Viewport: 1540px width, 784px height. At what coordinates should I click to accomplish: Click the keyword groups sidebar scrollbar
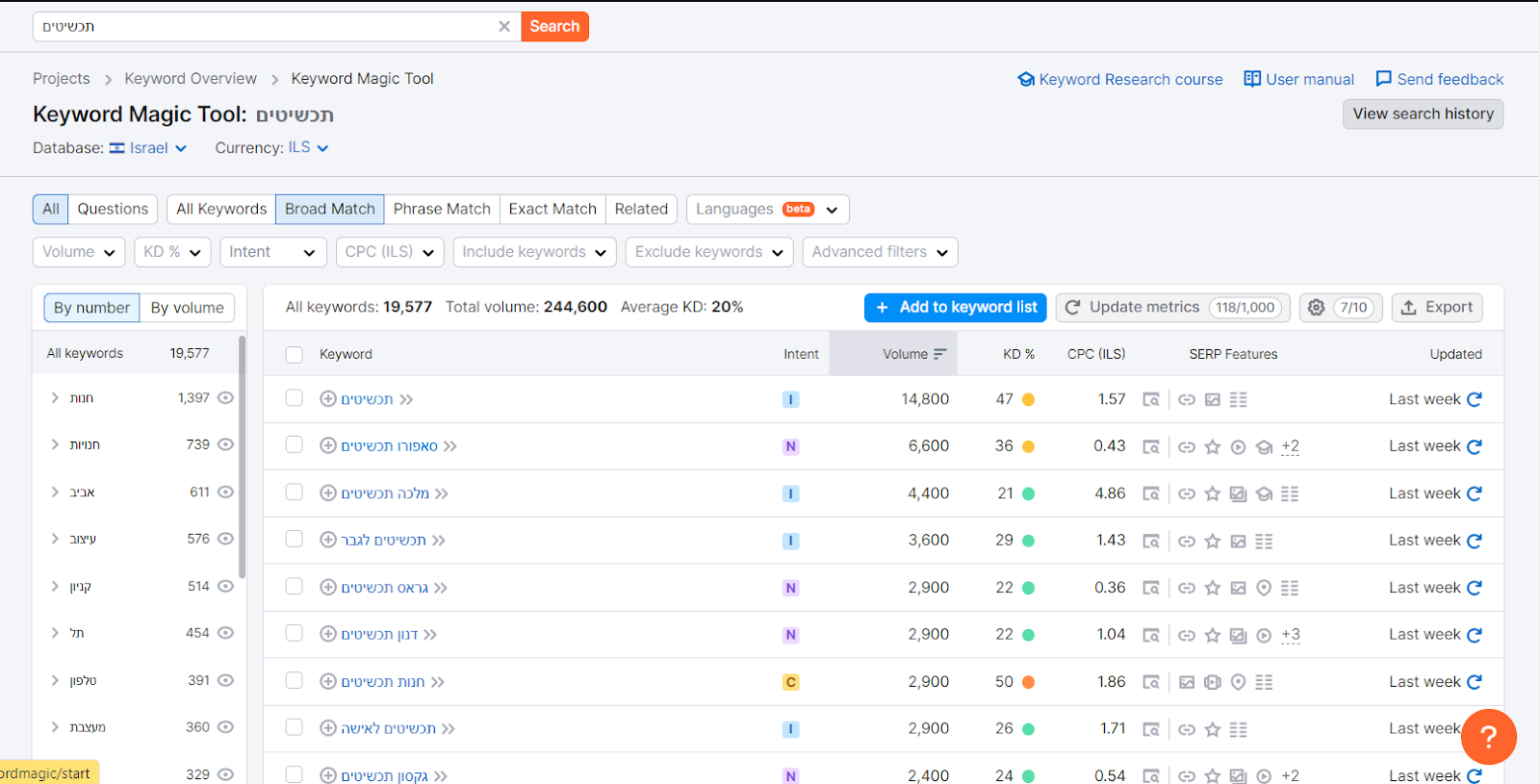coord(243,457)
